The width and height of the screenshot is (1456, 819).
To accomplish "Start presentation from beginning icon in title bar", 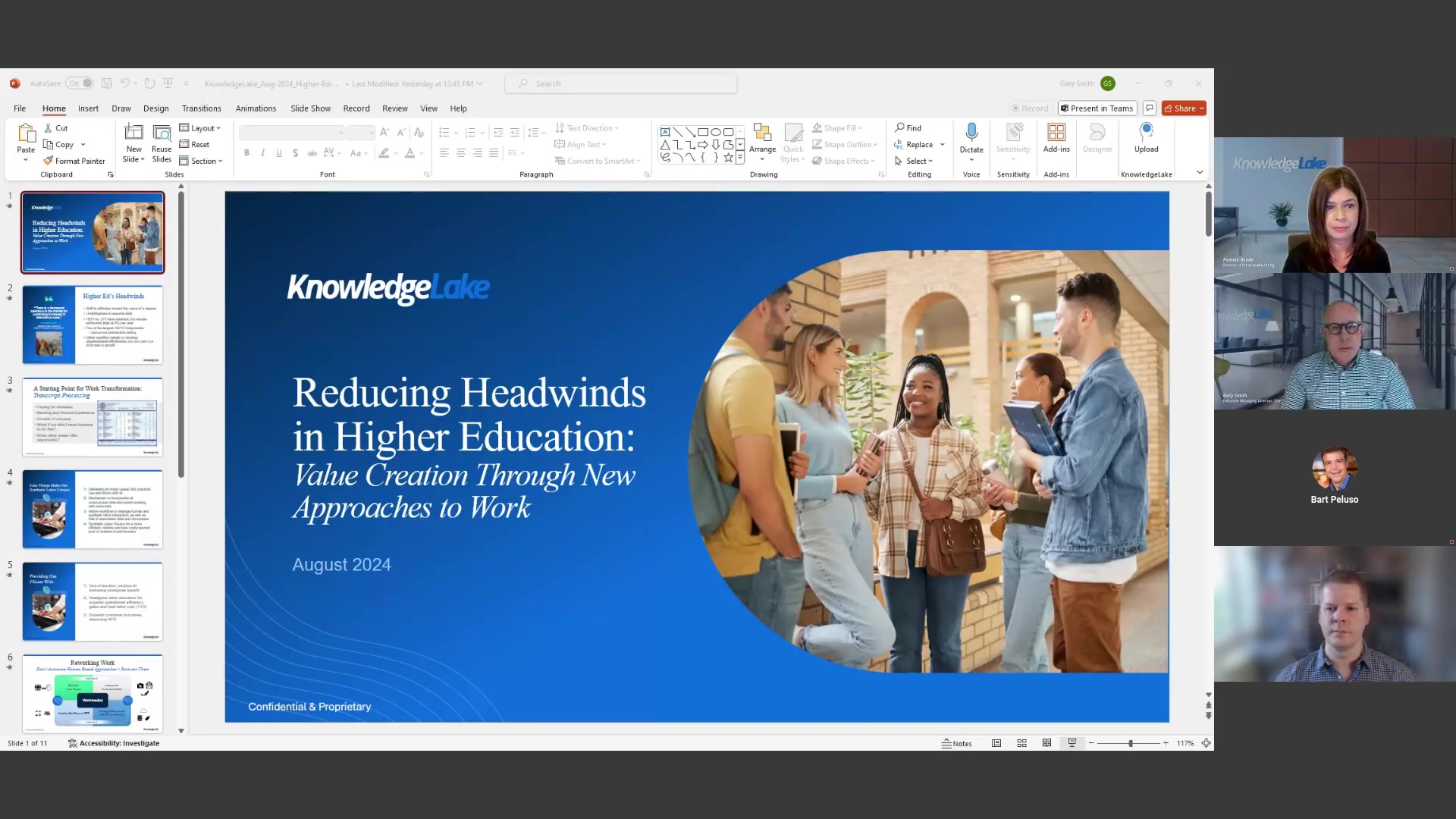I will click(168, 83).
